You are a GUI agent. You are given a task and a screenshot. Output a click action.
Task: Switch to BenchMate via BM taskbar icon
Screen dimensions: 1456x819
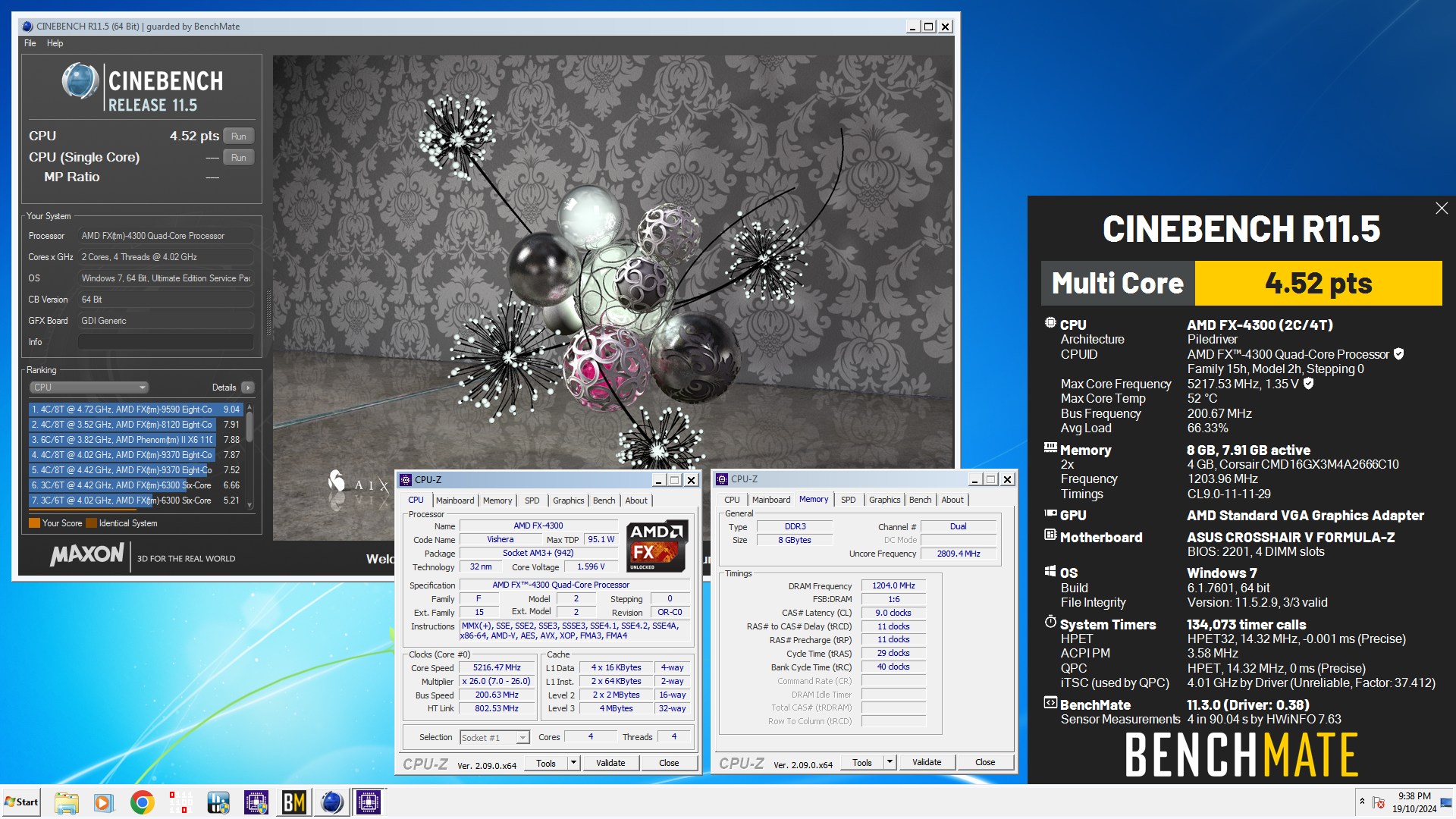pyautogui.click(x=294, y=802)
